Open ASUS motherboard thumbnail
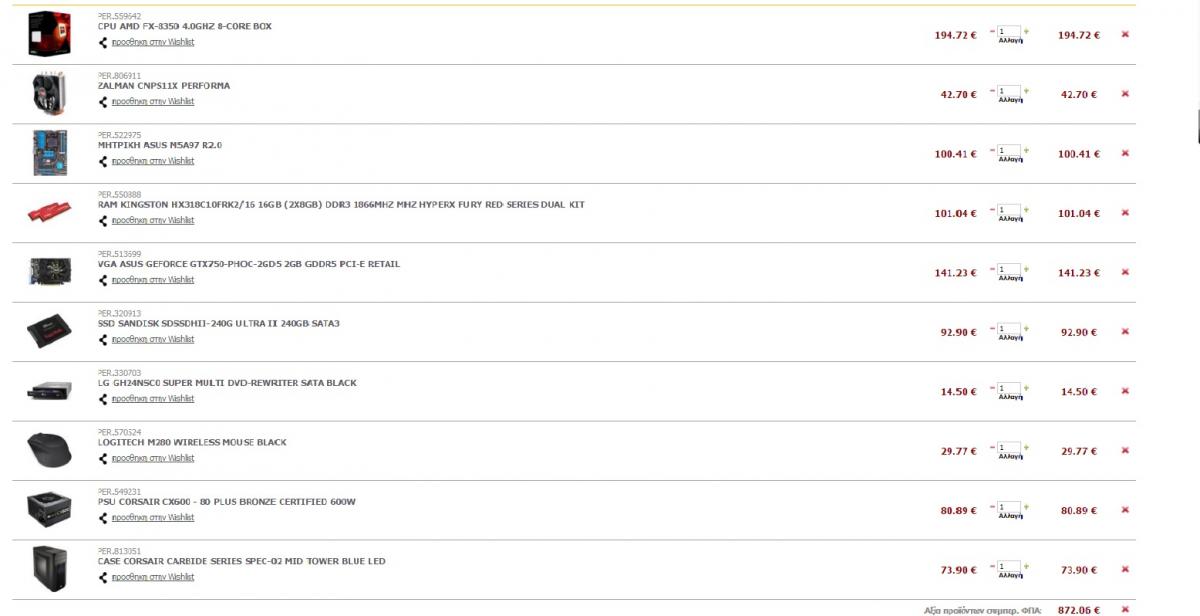 pyautogui.click(x=50, y=153)
